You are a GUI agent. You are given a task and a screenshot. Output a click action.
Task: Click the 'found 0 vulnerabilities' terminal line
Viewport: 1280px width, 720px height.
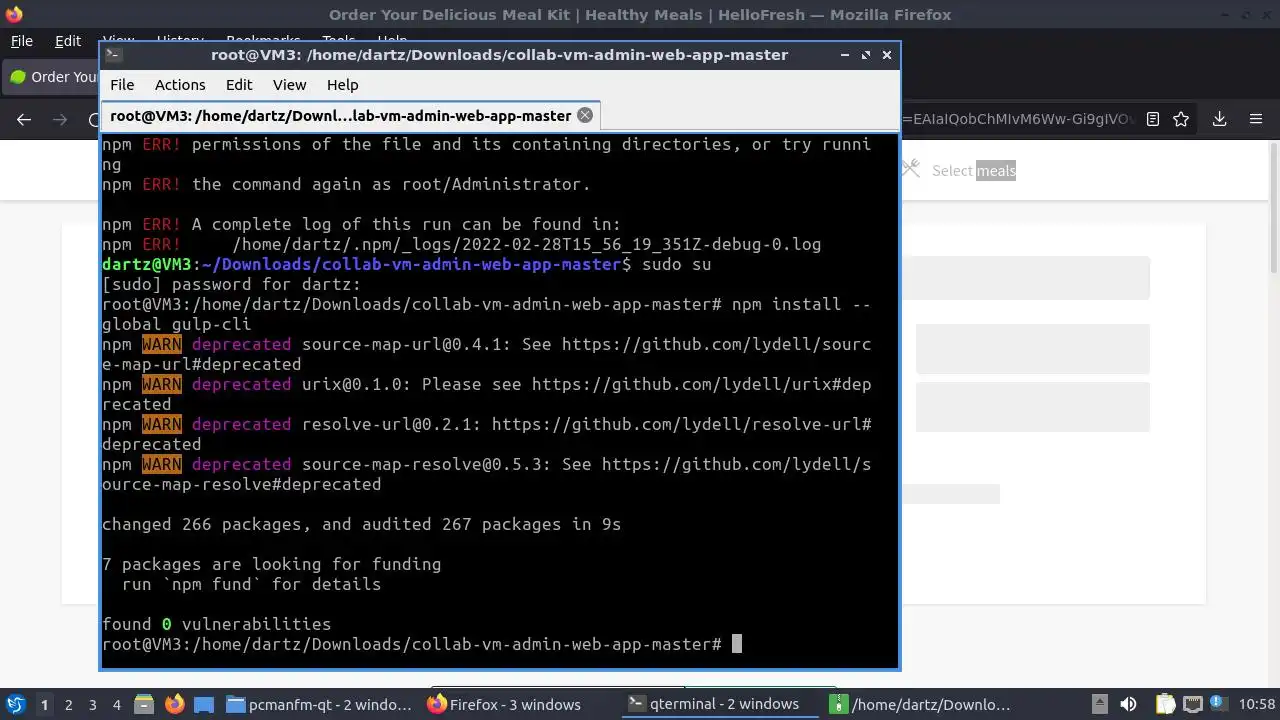click(217, 624)
